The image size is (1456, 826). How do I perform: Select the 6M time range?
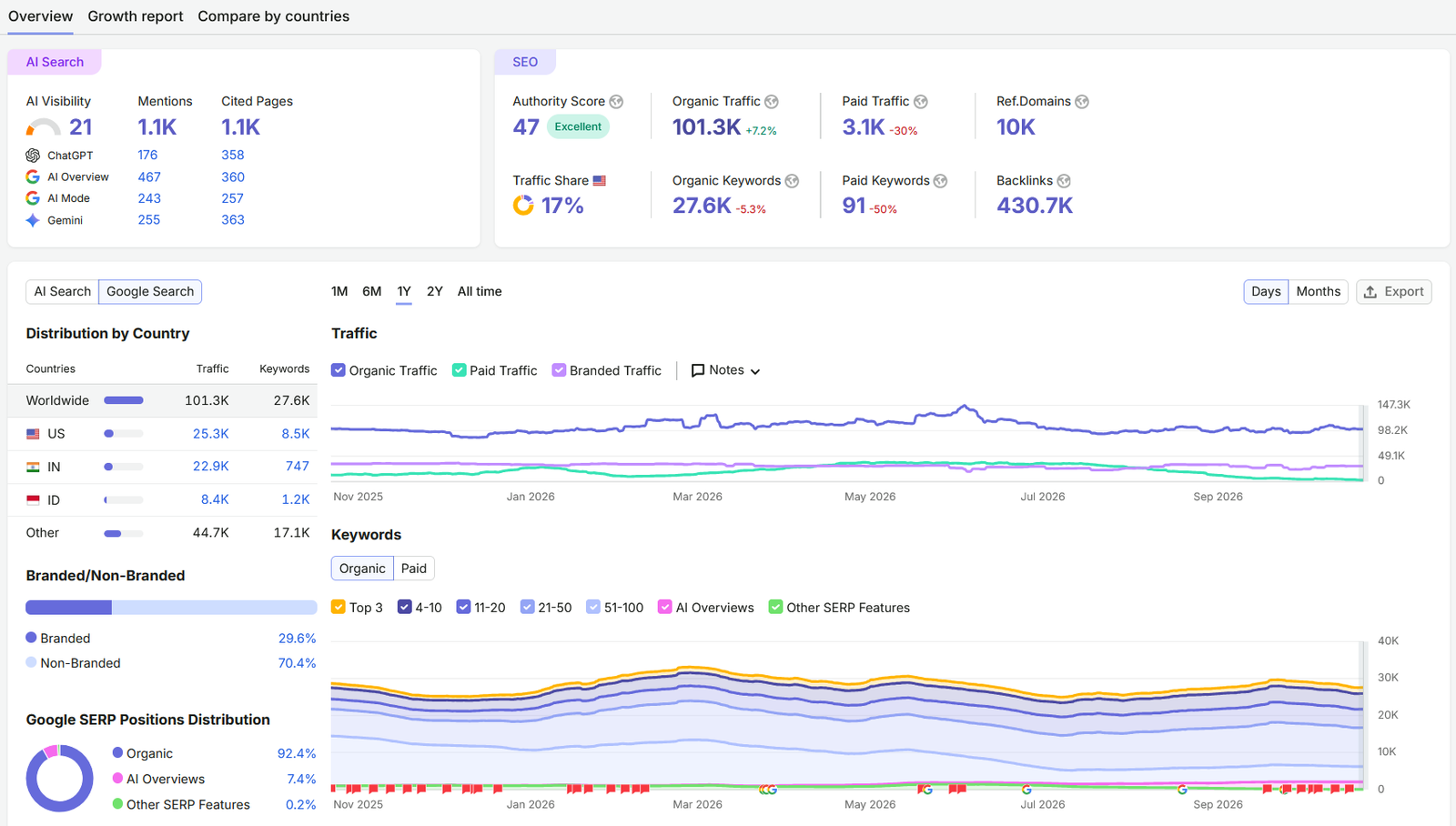point(371,292)
